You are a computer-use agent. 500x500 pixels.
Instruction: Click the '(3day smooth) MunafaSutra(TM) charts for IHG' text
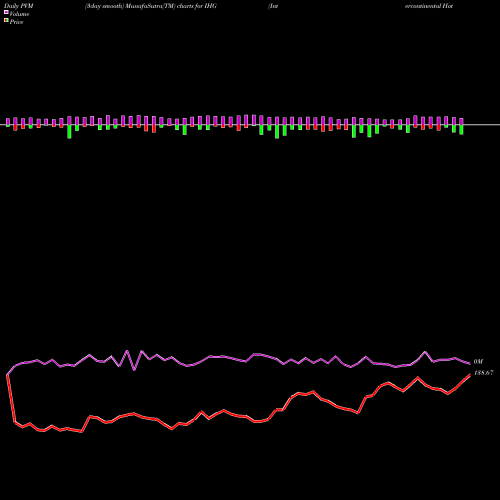tap(151, 6)
